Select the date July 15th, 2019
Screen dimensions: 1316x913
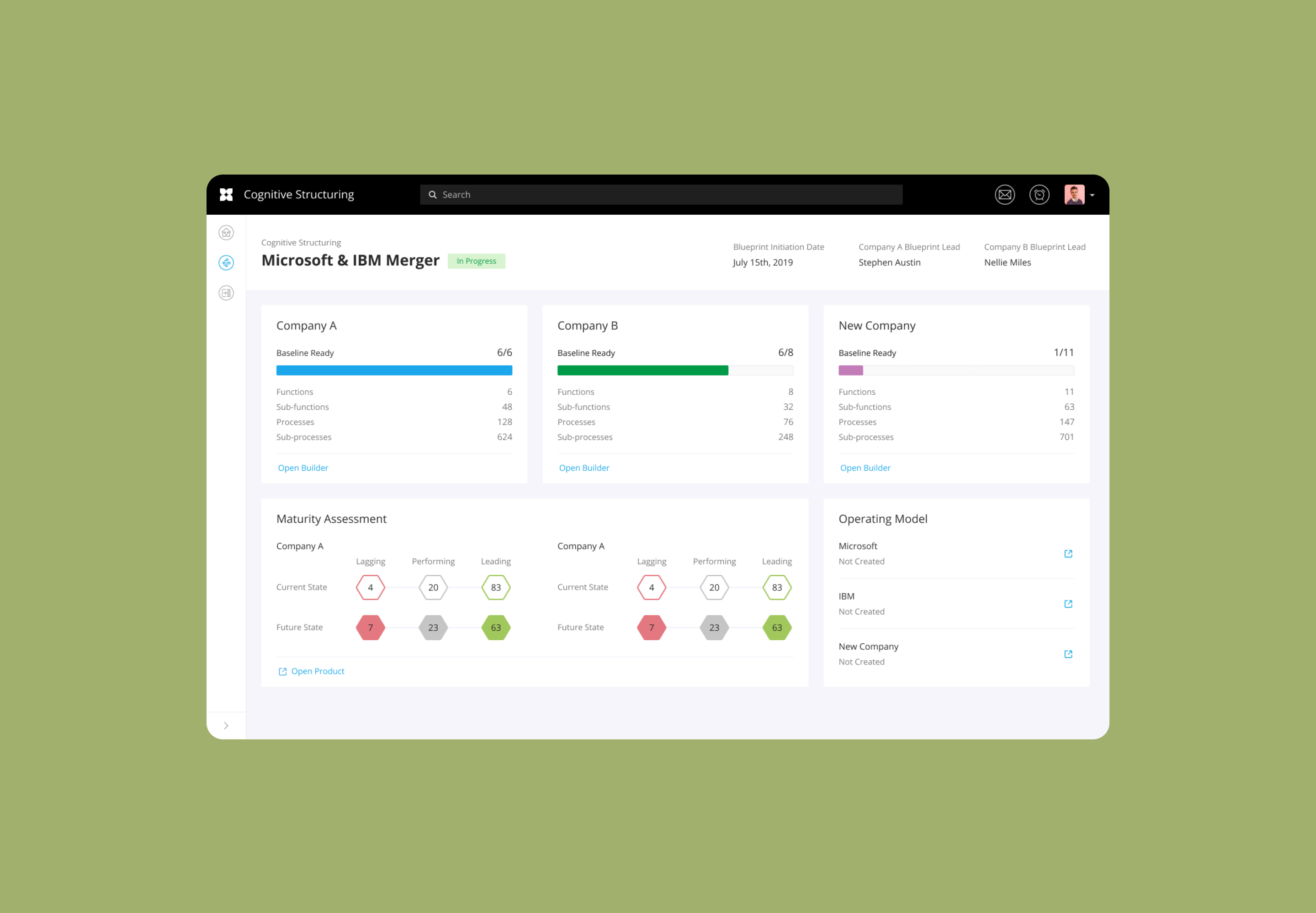[762, 263]
